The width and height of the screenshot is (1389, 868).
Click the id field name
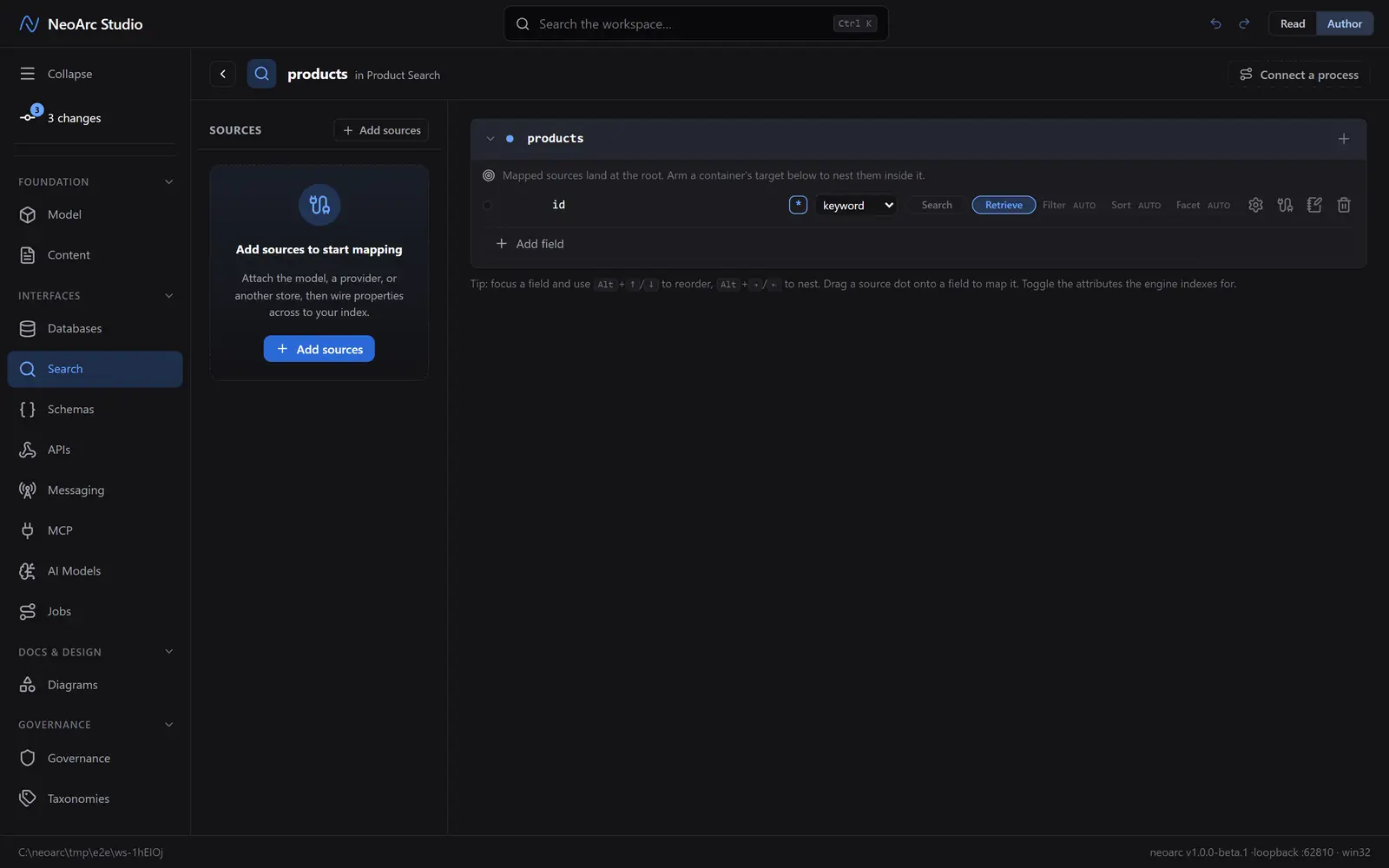[x=558, y=205]
